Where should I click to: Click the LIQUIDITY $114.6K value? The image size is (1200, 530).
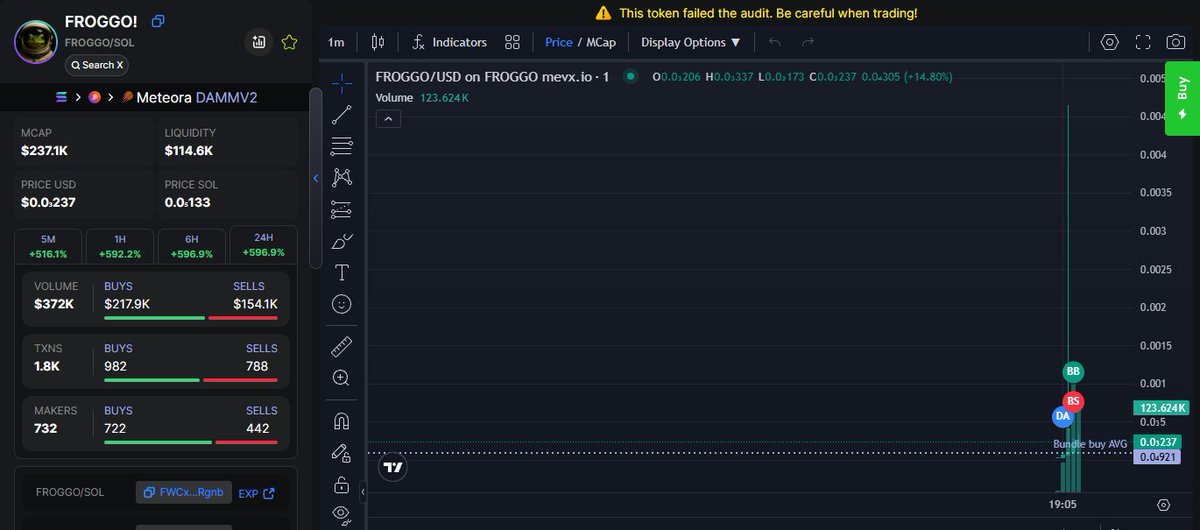(x=189, y=151)
